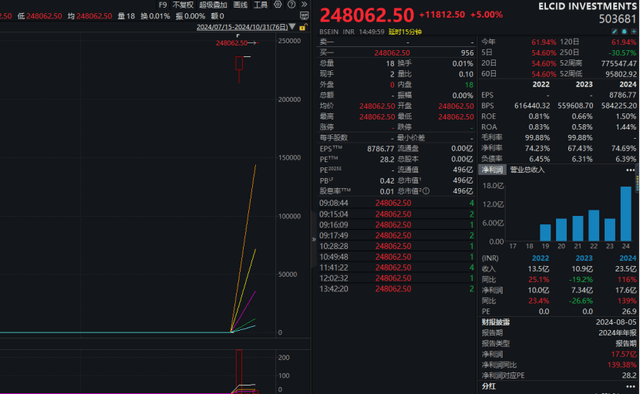Open the 不复权 price adjustment dropdown
The height and width of the screenshot is (394, 640).
tap(183, 5)
